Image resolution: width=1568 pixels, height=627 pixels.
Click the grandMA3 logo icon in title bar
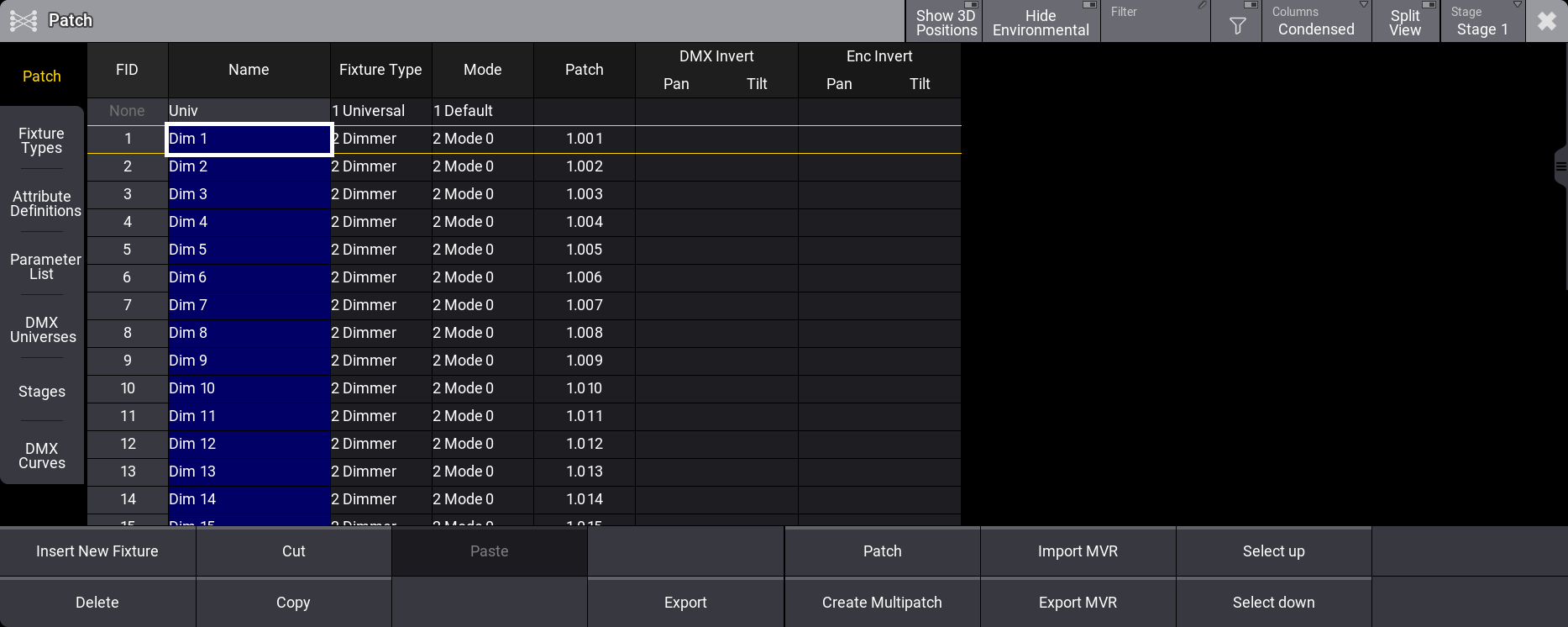click(24, 21)
